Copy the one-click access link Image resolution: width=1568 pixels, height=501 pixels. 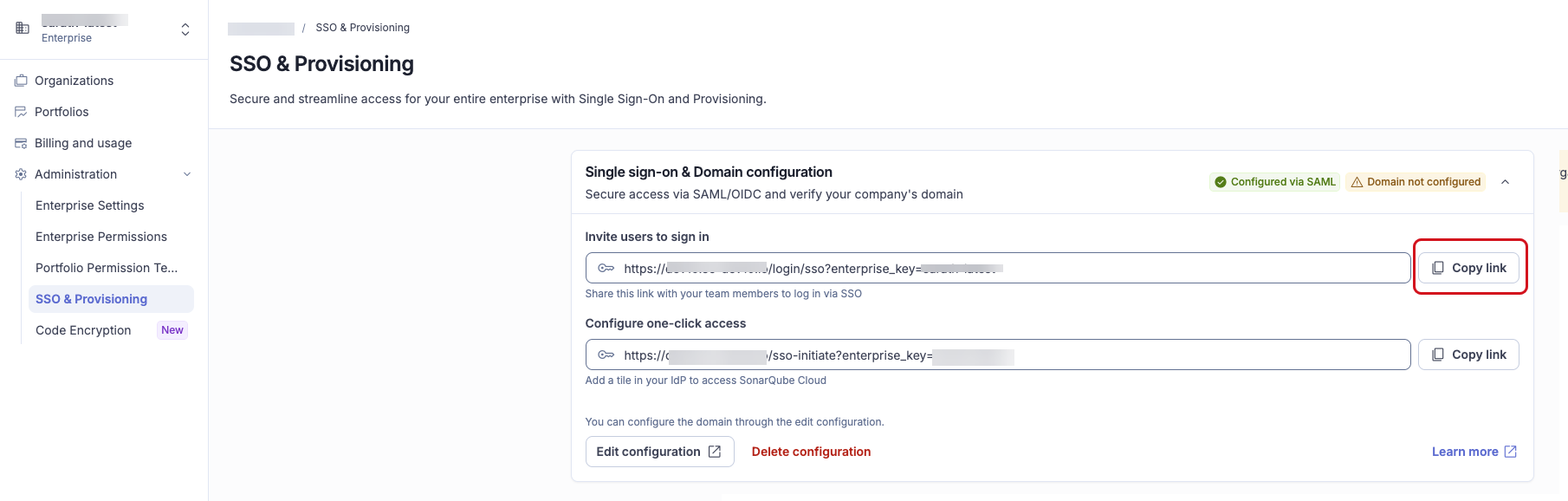(x=1468, y=355)
